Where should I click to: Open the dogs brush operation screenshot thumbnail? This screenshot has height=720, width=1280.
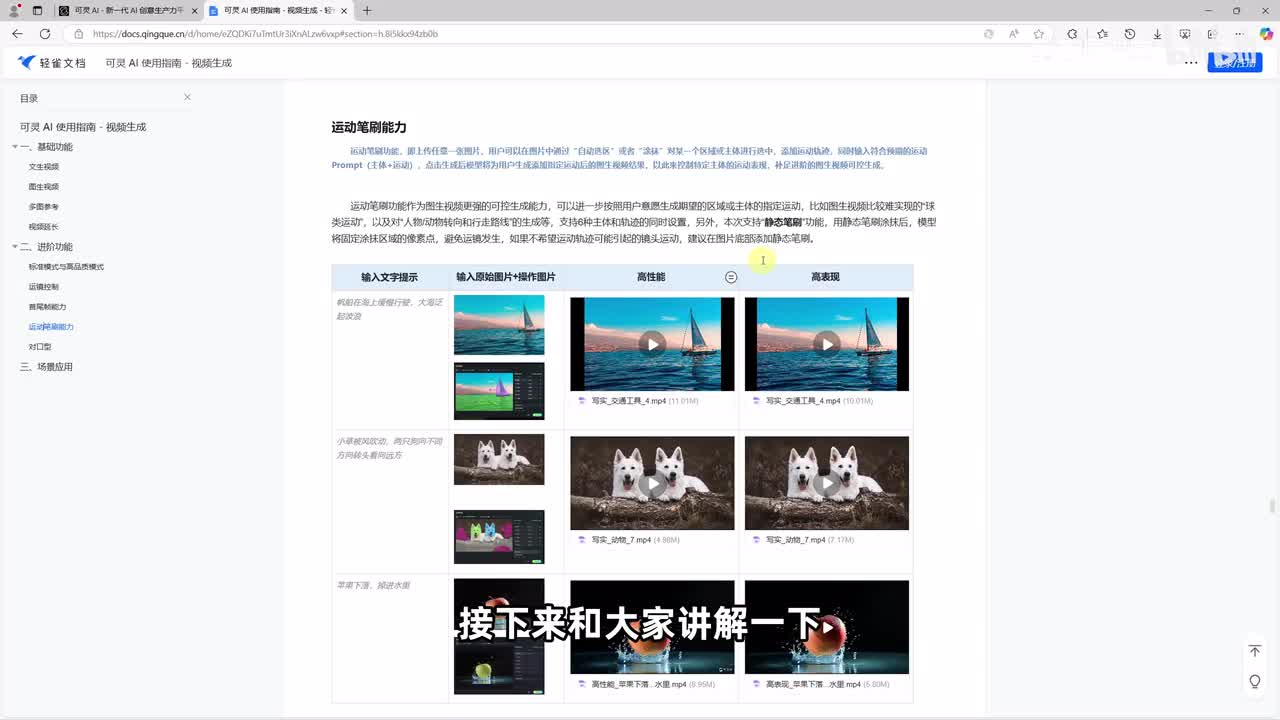(x=499, y=537)
